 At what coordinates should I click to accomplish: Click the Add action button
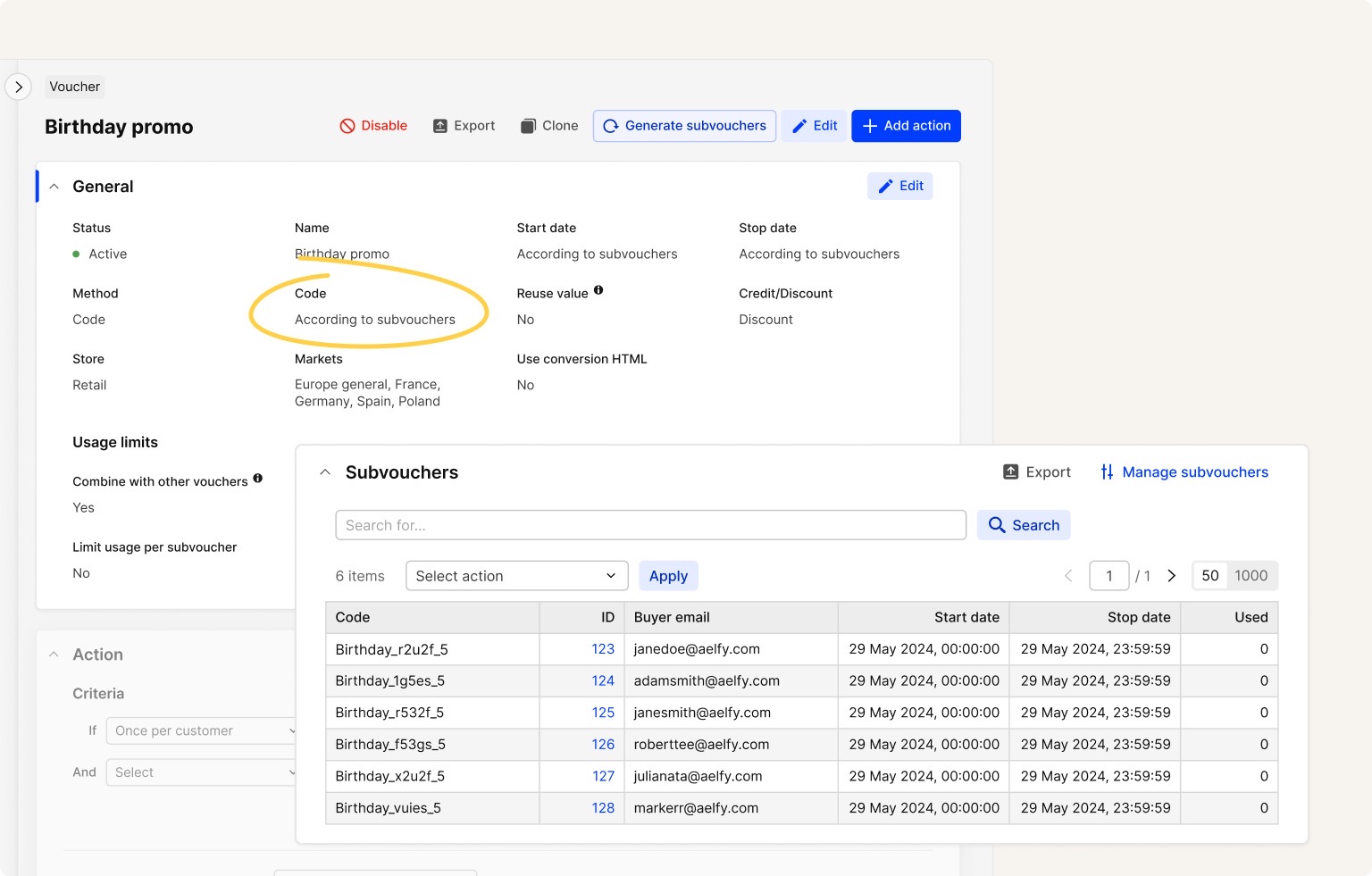pyautogui.click(x=906, y=126)
